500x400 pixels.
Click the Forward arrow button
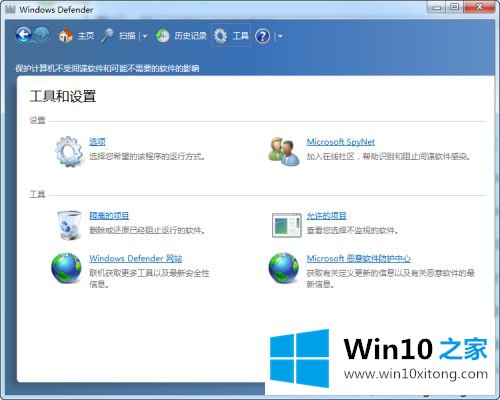point(41,35)
